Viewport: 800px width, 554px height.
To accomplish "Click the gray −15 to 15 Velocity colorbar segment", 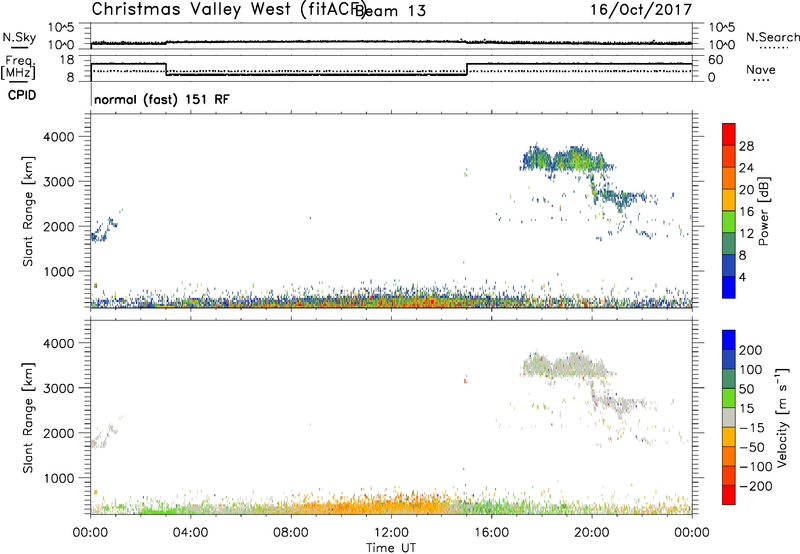I will [729, 418].
